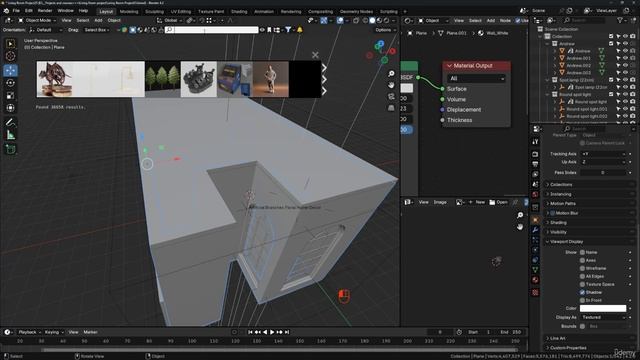Screen dimensions: 640x360
Task: Open the Material Output target 'All' dropdown
Action: point(476,78)
